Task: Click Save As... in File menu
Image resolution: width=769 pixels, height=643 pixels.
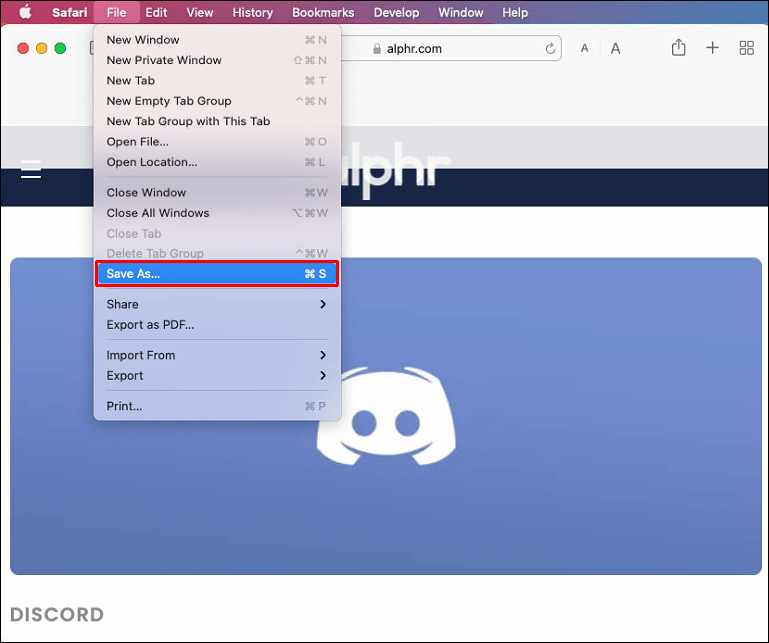Action: pos(217,274)
